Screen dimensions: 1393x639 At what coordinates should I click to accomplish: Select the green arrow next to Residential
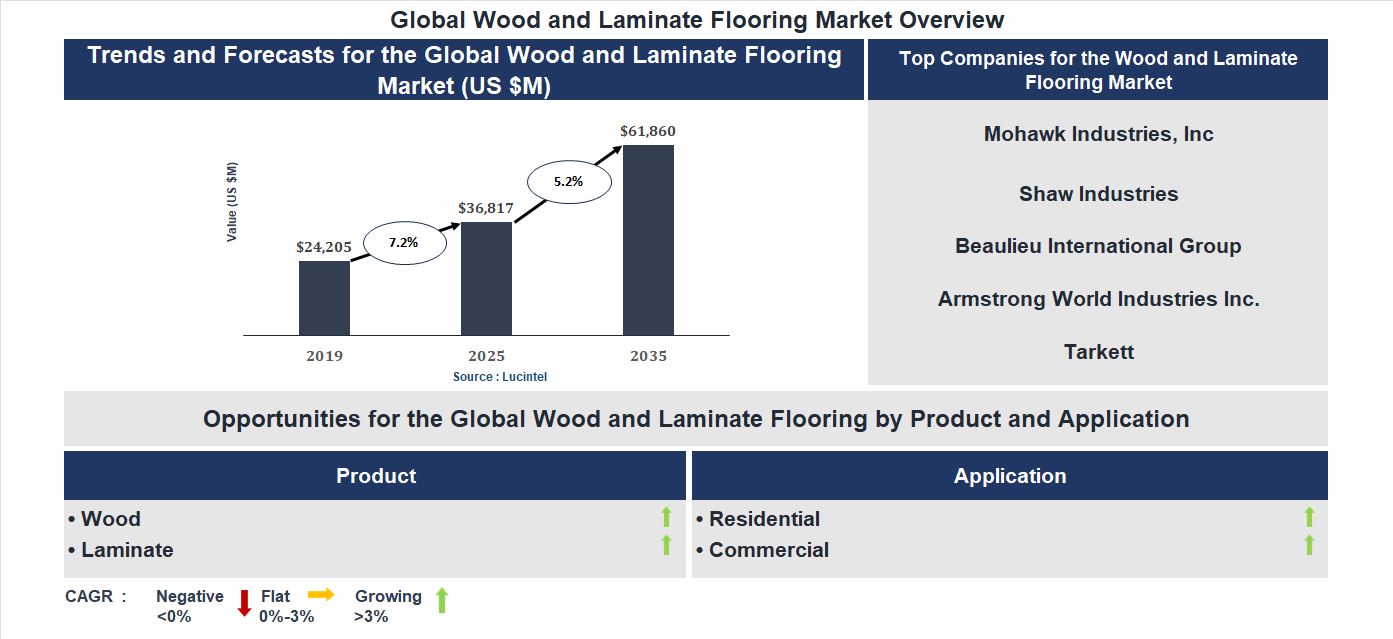(x=1310, y=517)
